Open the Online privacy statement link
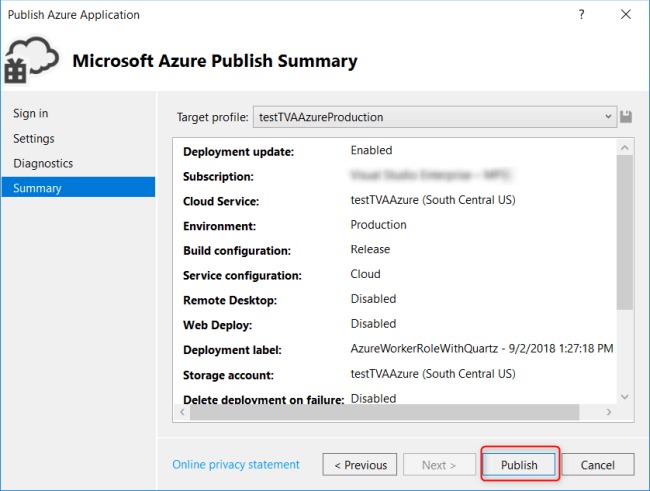 [235, 464]
